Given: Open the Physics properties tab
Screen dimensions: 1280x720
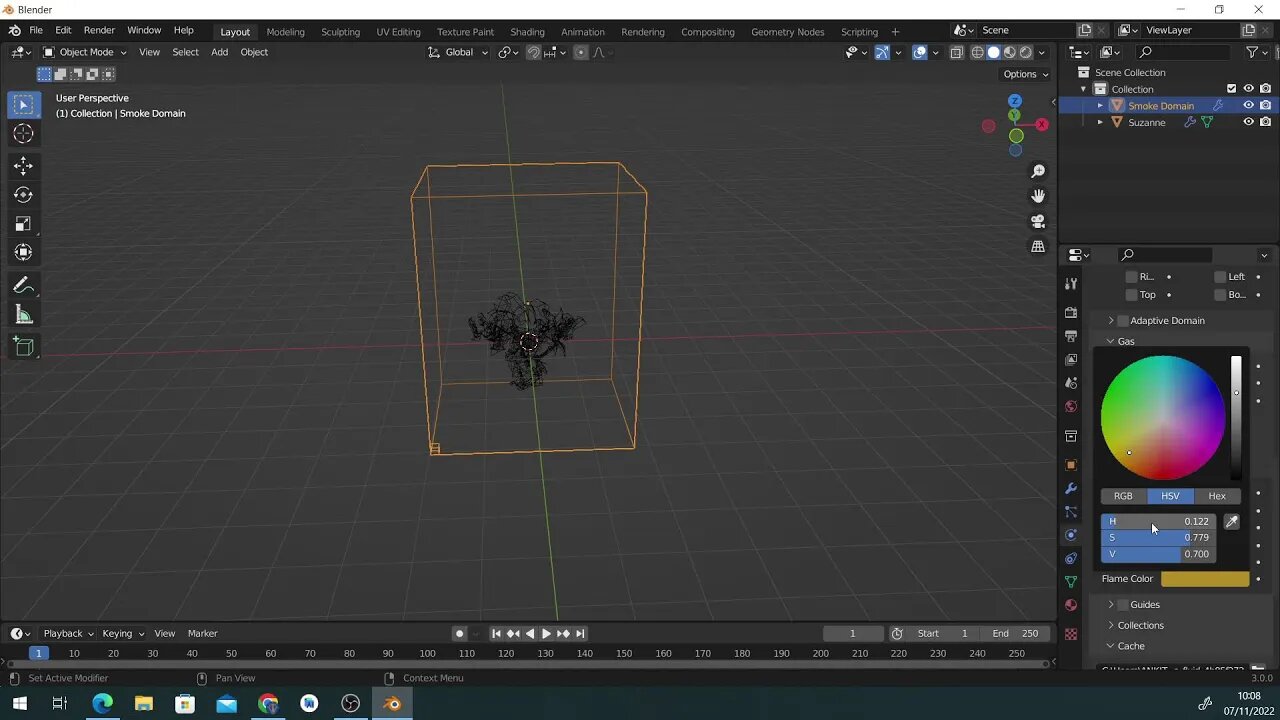Looking at the screenshot, I should click(x=1071, y=535).
